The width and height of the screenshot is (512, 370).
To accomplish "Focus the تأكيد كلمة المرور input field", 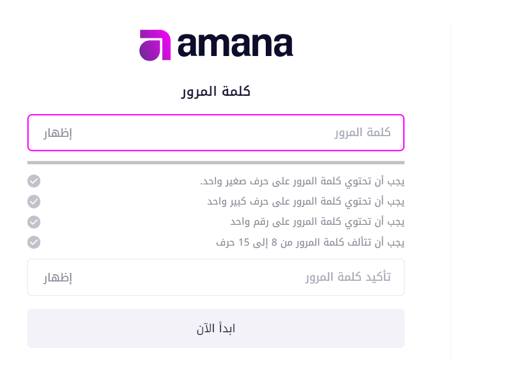I will pos(216,277).
